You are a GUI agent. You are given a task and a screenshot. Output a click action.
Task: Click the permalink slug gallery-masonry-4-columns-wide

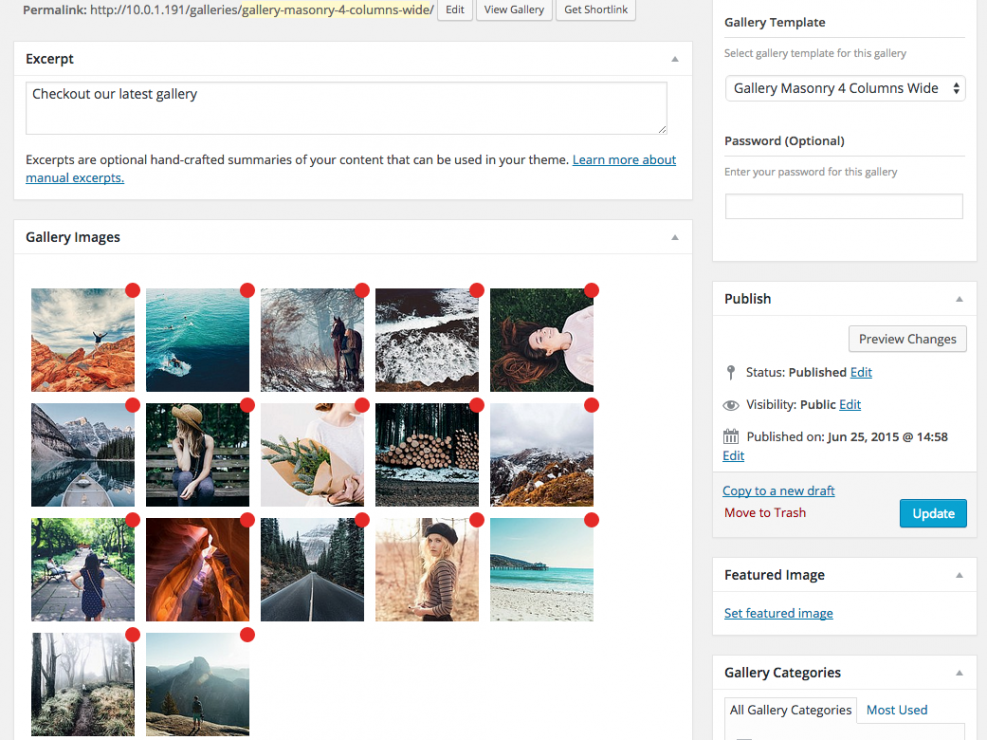click(337, 9)
